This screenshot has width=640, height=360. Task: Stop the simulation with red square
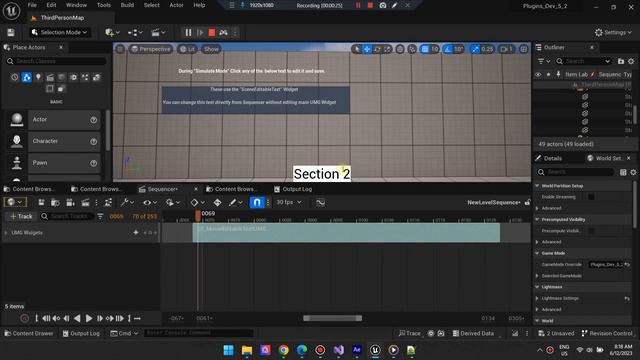211,32
